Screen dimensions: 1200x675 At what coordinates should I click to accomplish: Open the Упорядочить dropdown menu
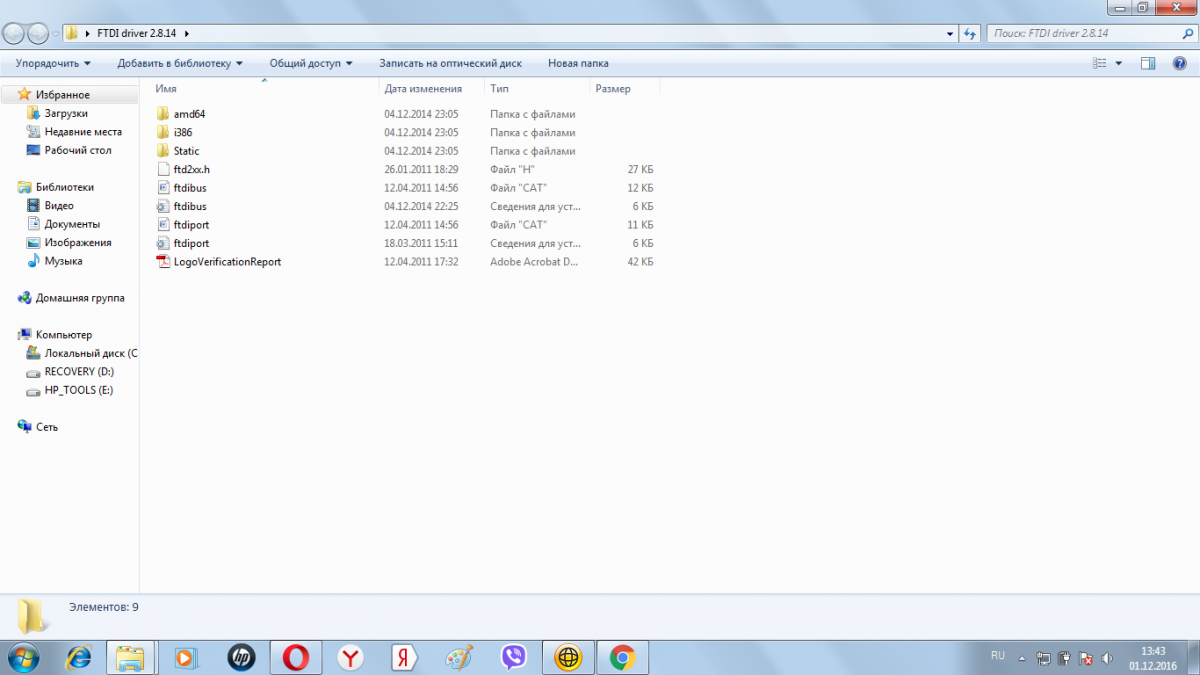(53, 63)
